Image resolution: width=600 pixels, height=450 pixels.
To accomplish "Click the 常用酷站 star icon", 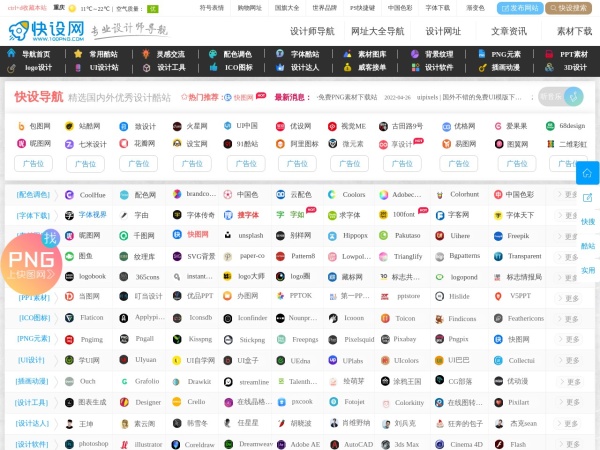I will tap(78, 54).
